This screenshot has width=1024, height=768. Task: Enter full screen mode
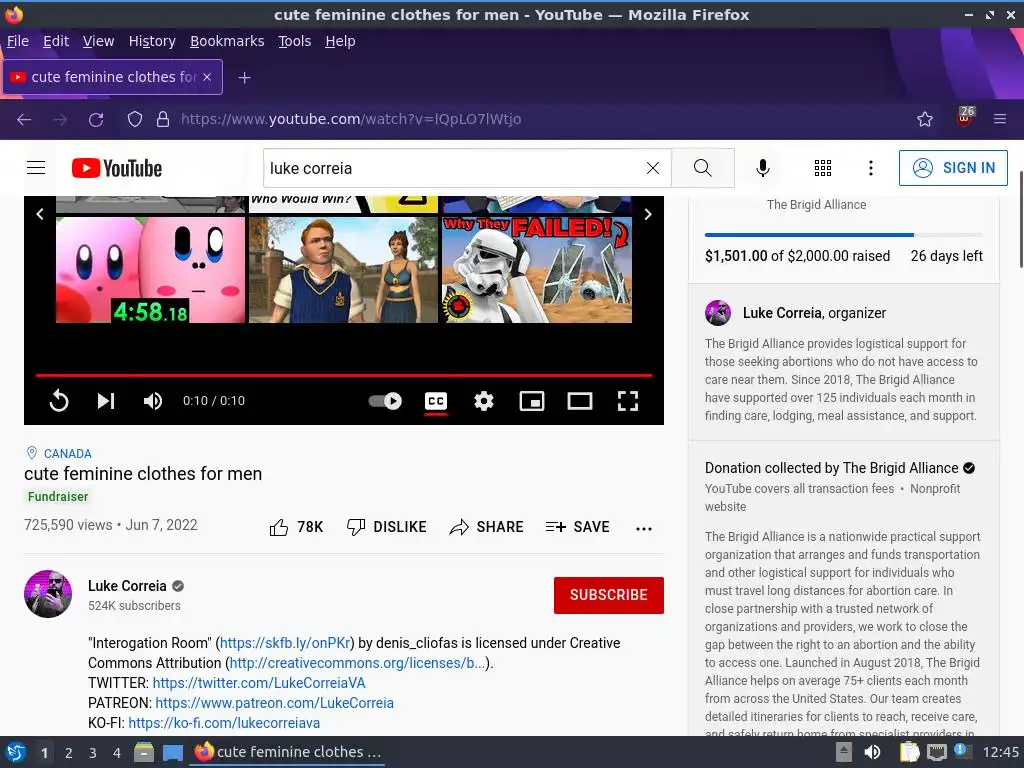pos(628,400)
